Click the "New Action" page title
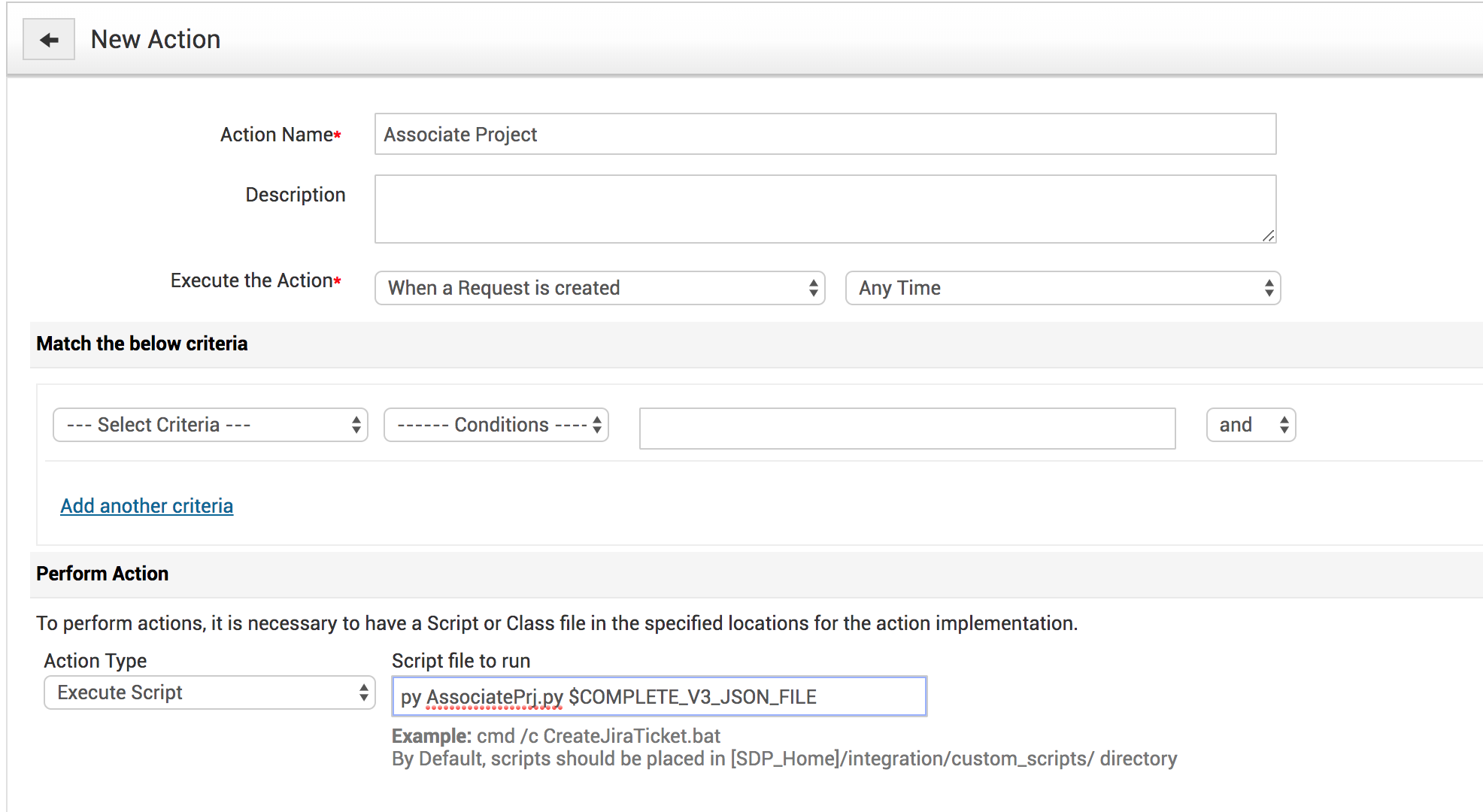 [x=156, y=39]
